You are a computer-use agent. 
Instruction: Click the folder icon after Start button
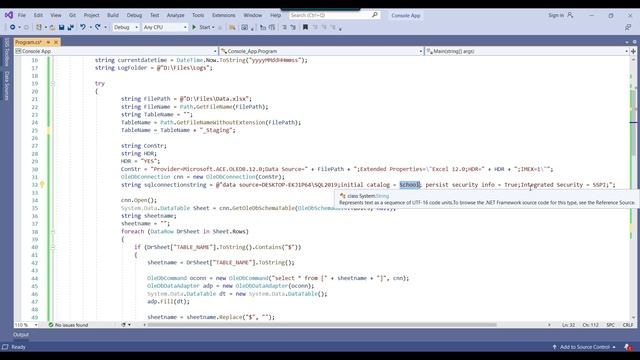pos(232,27)
